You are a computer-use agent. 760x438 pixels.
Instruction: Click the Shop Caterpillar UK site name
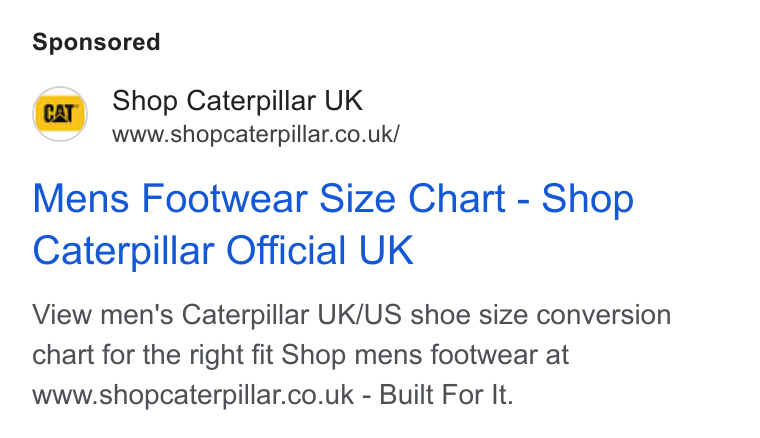coord(237,101)
